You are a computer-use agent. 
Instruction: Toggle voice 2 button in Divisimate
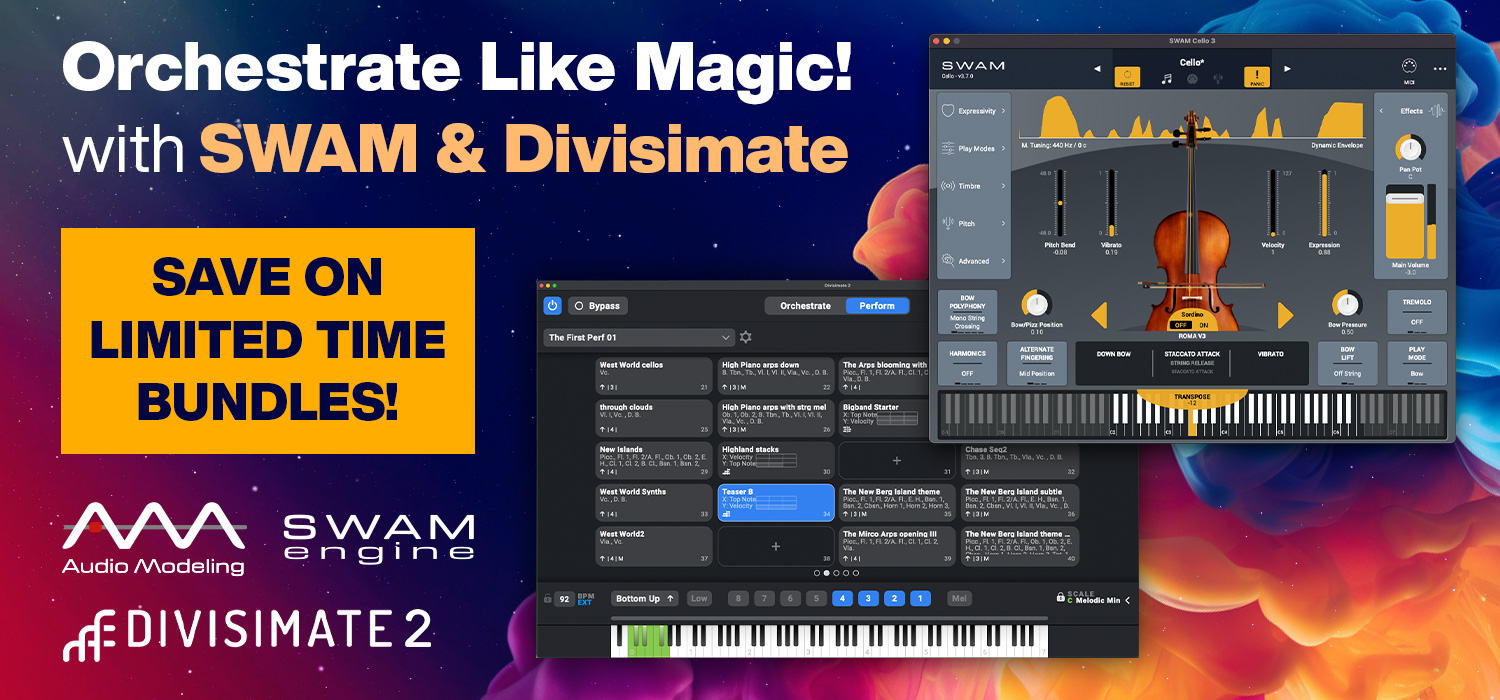[x=894, y=599]
